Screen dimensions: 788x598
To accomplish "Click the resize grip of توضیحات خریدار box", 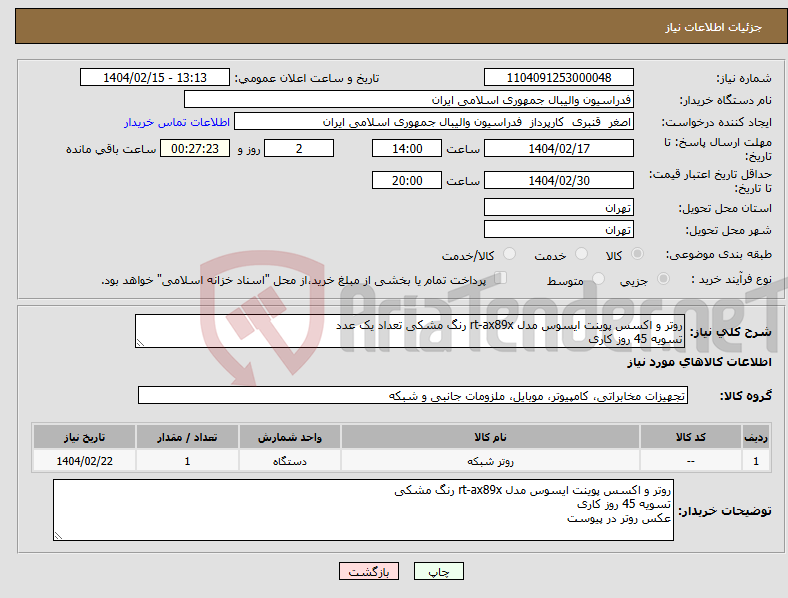I will click(58, 536).
